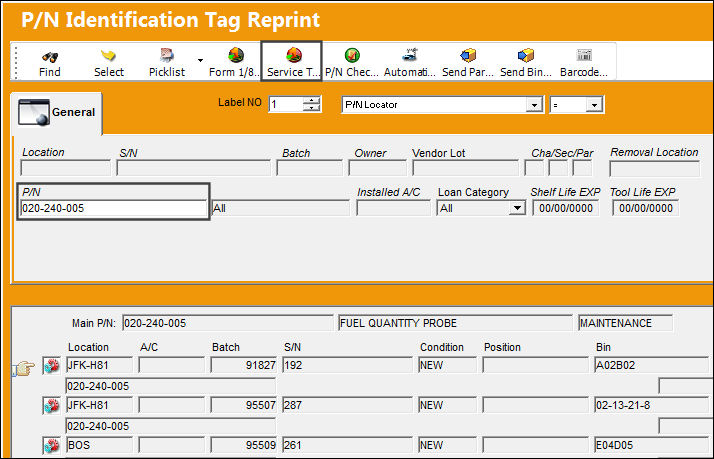This screenshot has width=714, height=459.
Task: Select serial number cell 287
Action: coord(347,405)
